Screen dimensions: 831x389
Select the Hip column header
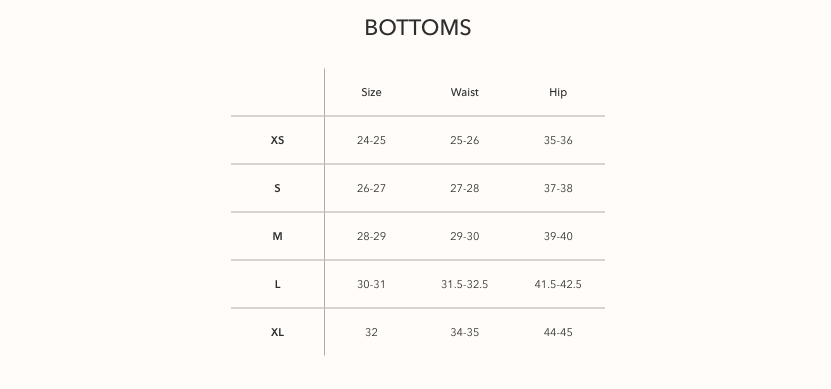[558, 92]
